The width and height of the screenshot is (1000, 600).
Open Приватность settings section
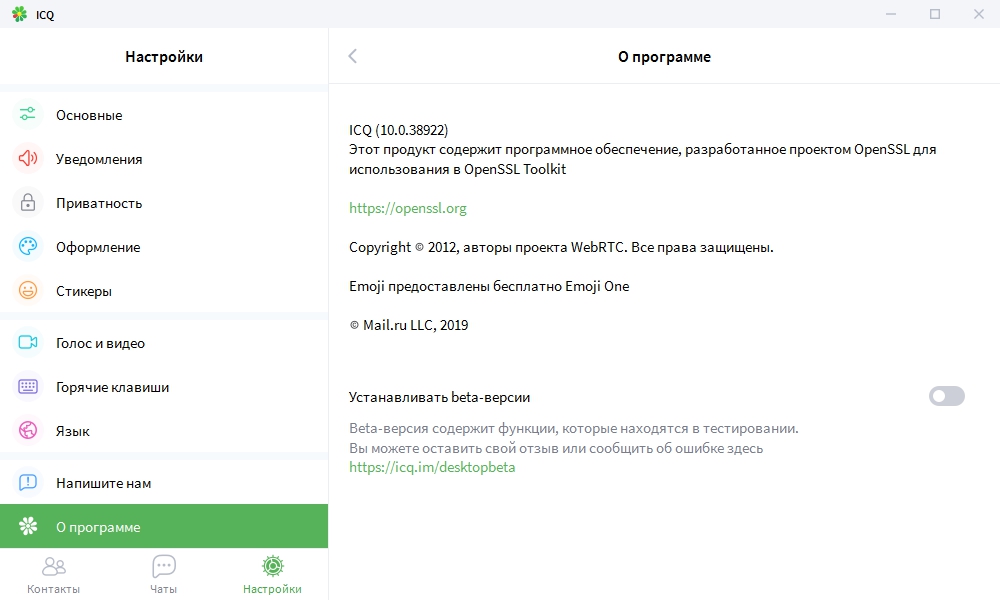(x=164, y=203)
